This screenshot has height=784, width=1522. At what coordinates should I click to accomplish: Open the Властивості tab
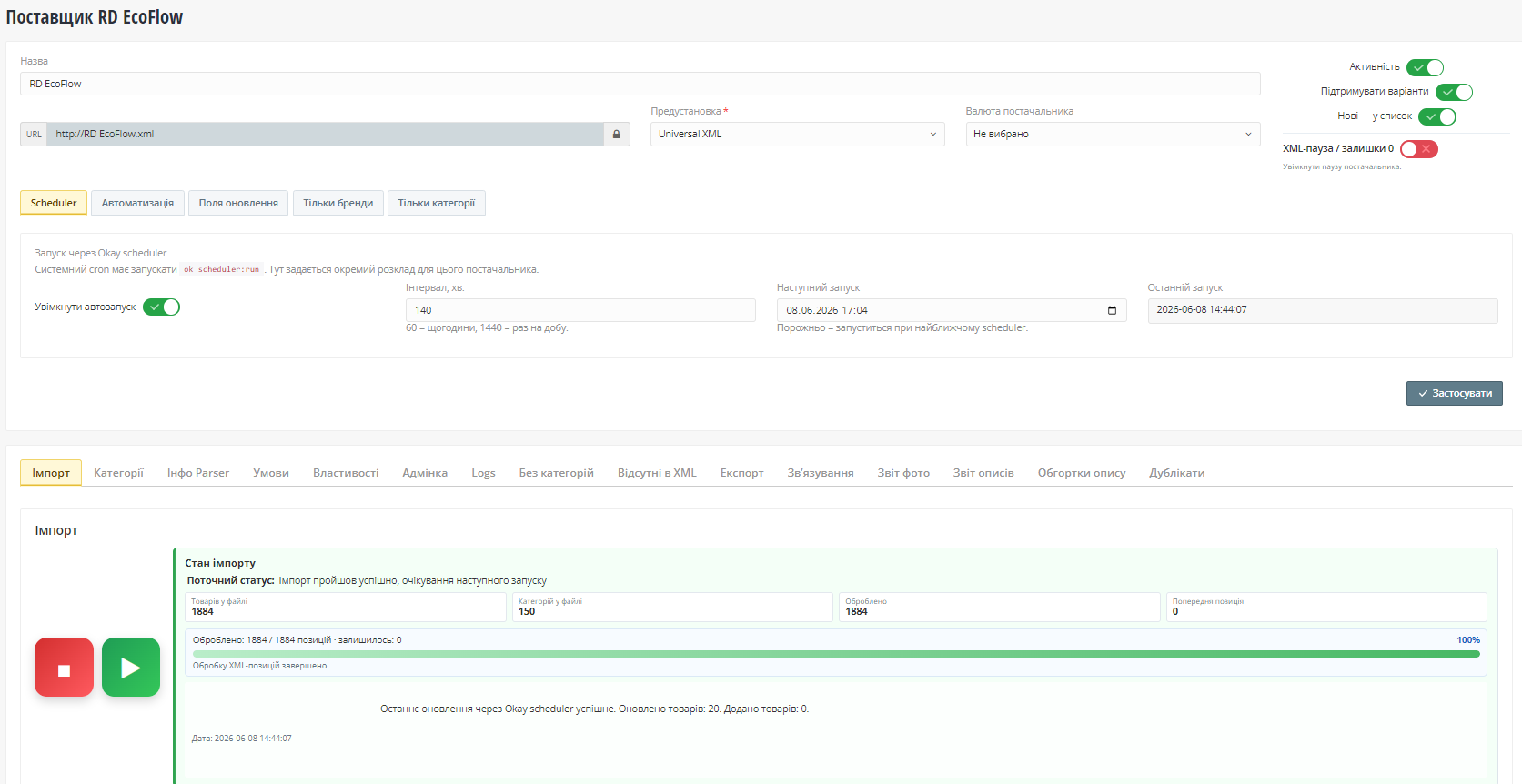[346, 473]
